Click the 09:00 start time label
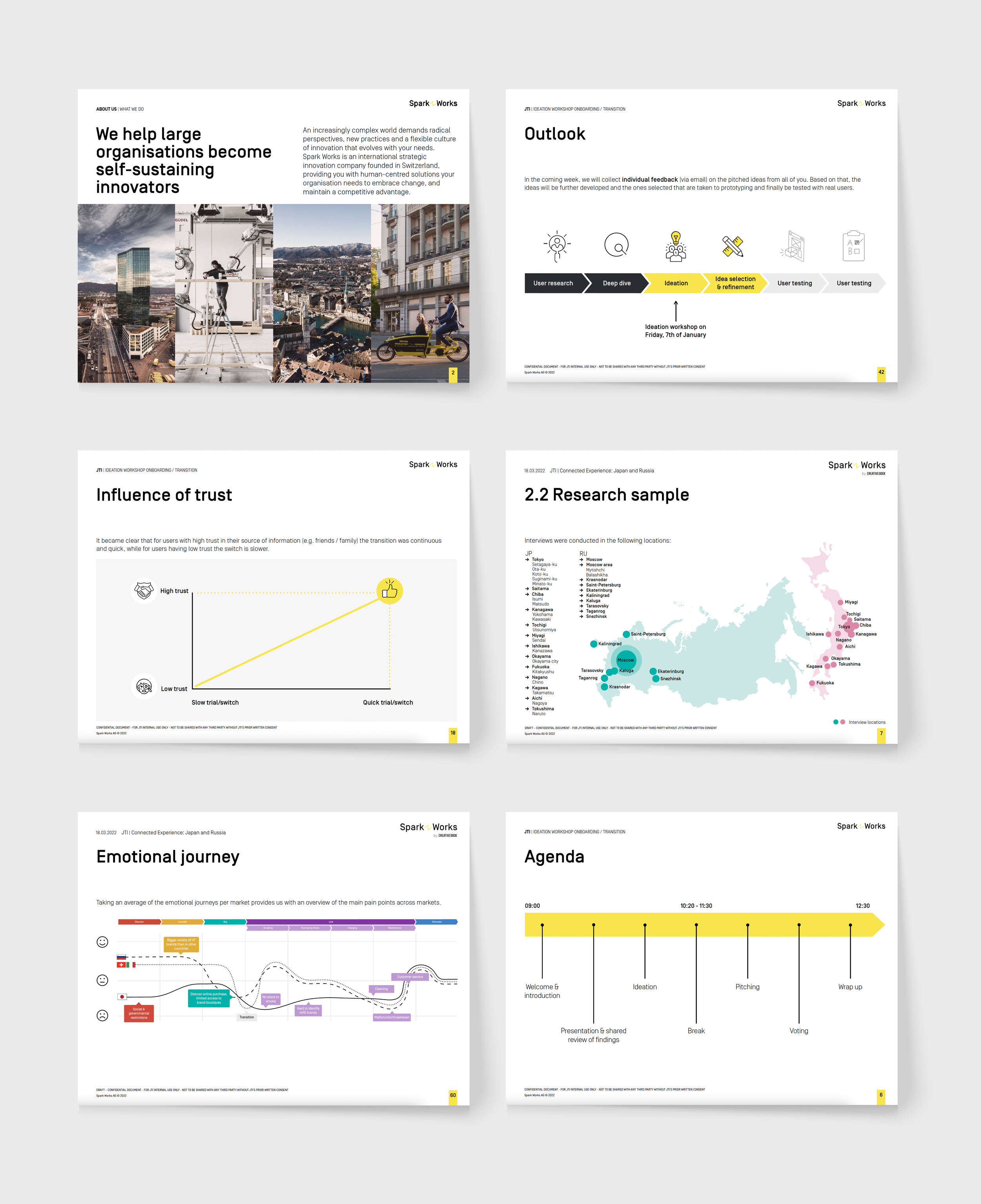 coord(532,906)
